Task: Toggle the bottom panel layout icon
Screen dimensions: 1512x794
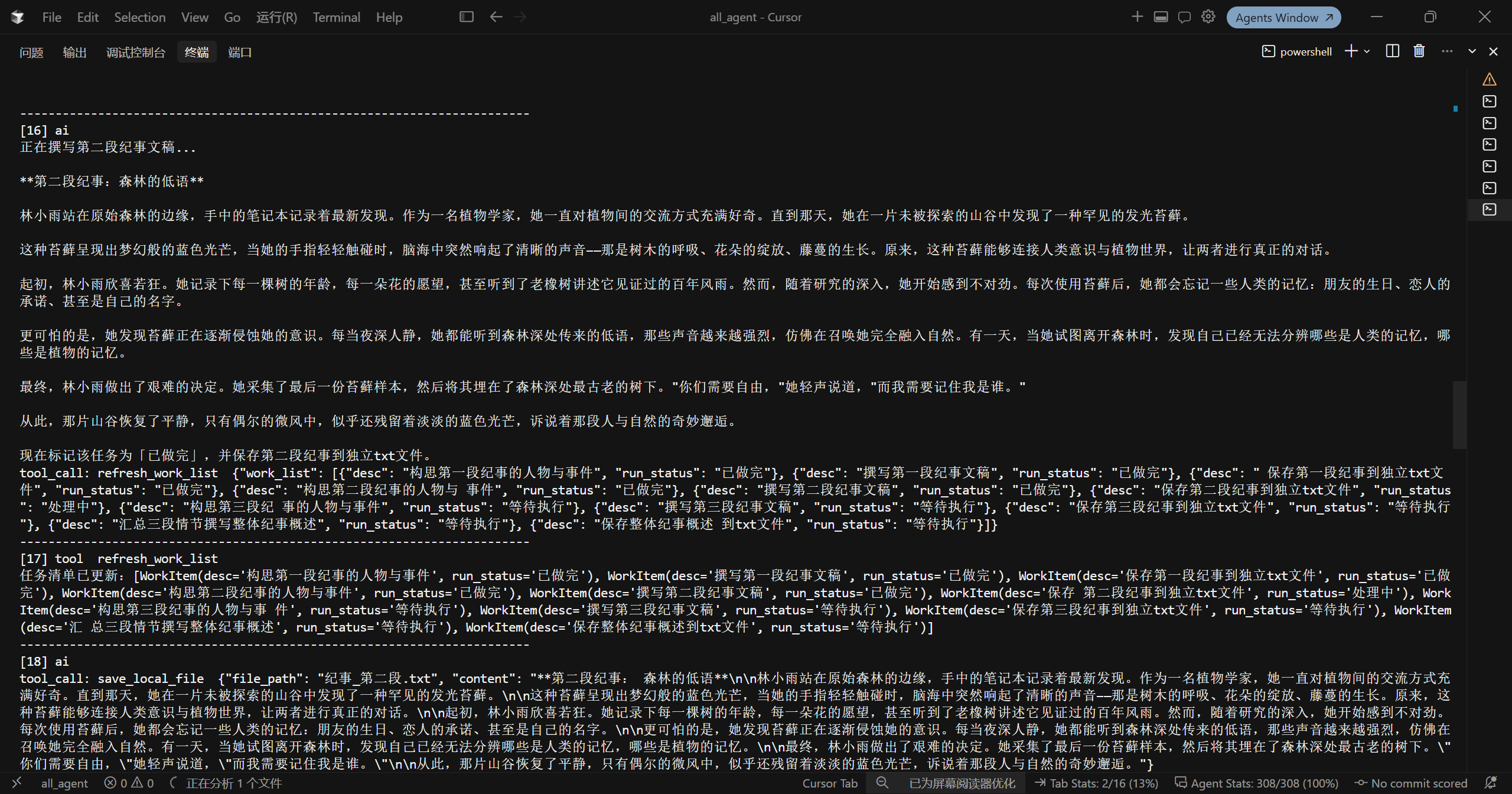Action: (1161, 17)
